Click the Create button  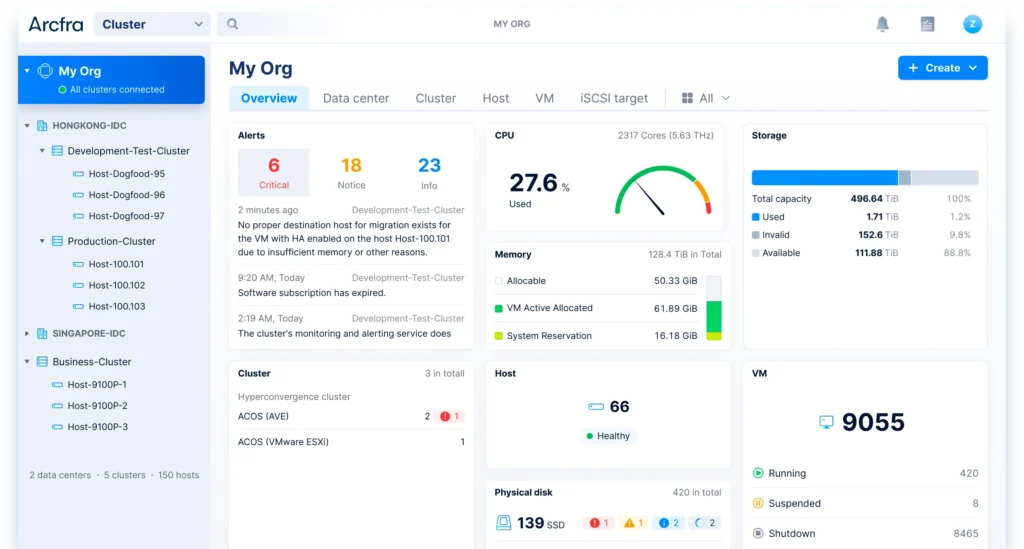click(x=942, y=68)
